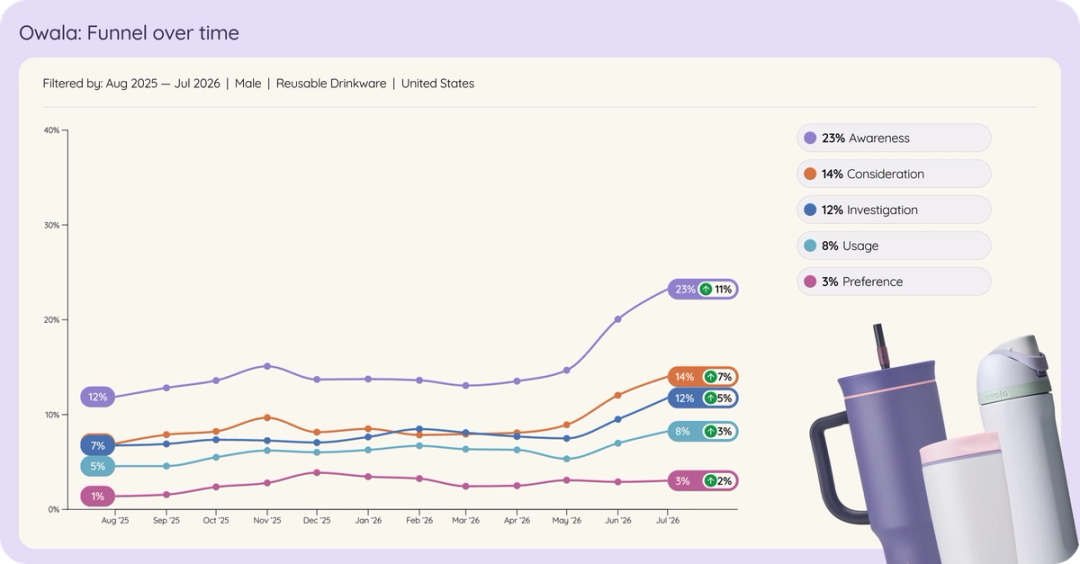The height and width of the screenshot is (564, 1080).
Task: Click the United States filter text
Action: click(437, 83)
